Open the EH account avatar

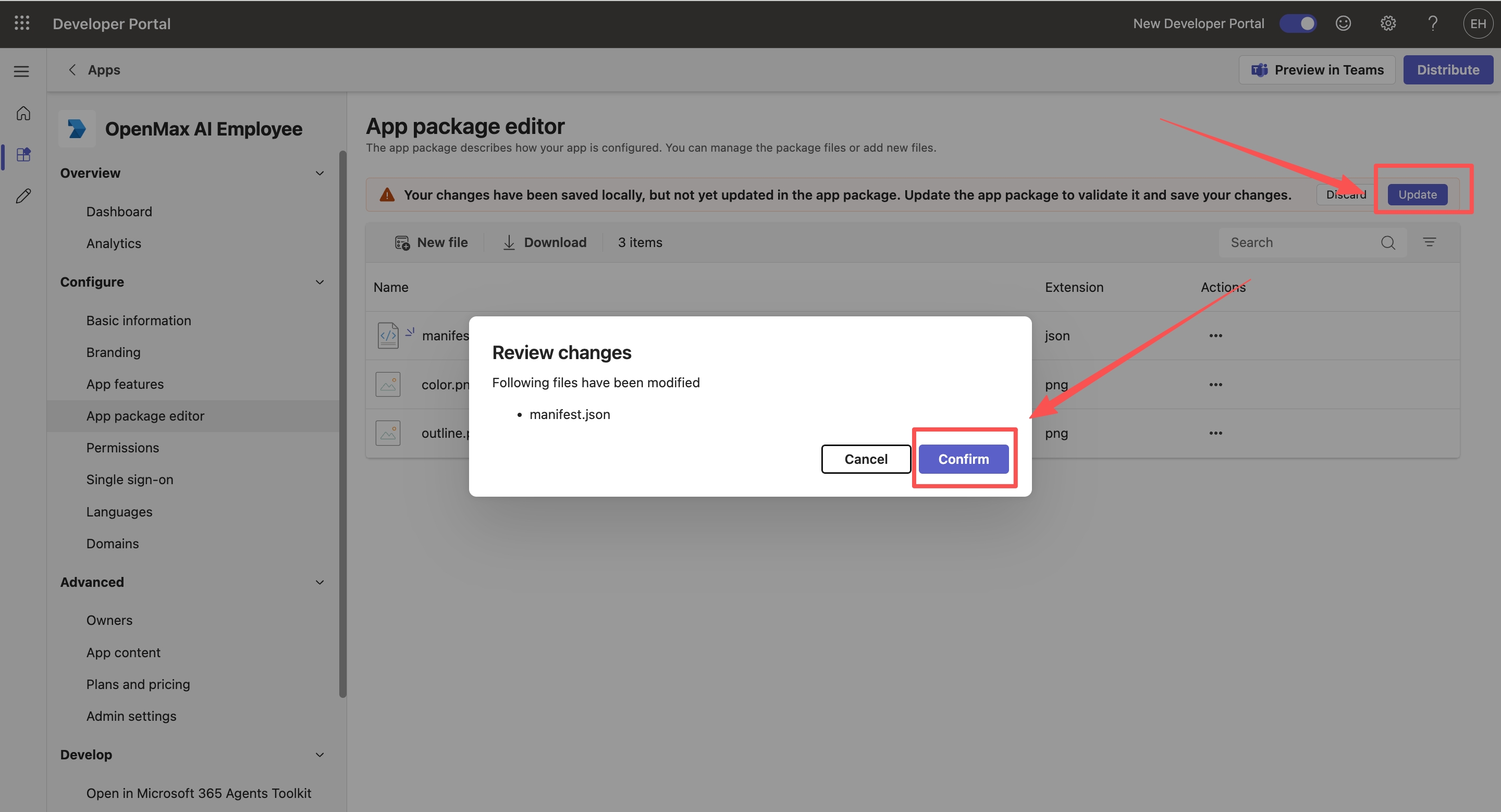1478,23
